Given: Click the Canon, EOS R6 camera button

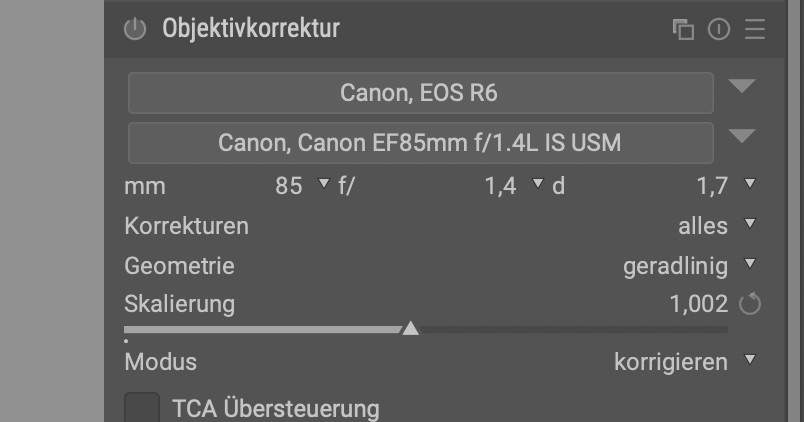Looking at the screenshot, I should click(x=420, y=94).
